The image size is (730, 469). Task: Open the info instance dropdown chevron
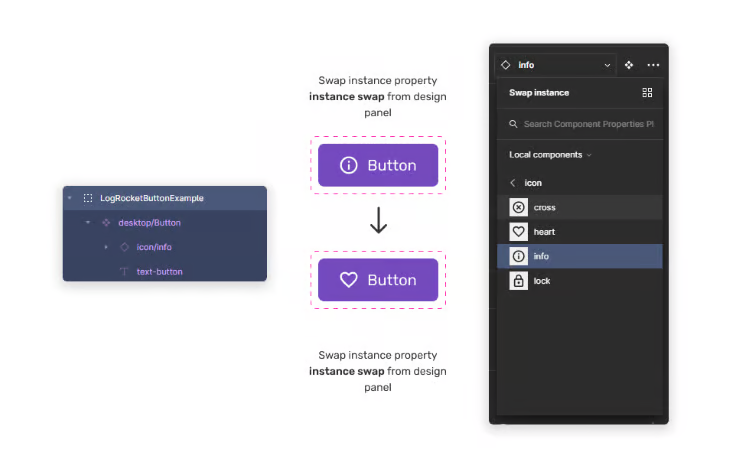pyautogui.click(x=607, y=65)
